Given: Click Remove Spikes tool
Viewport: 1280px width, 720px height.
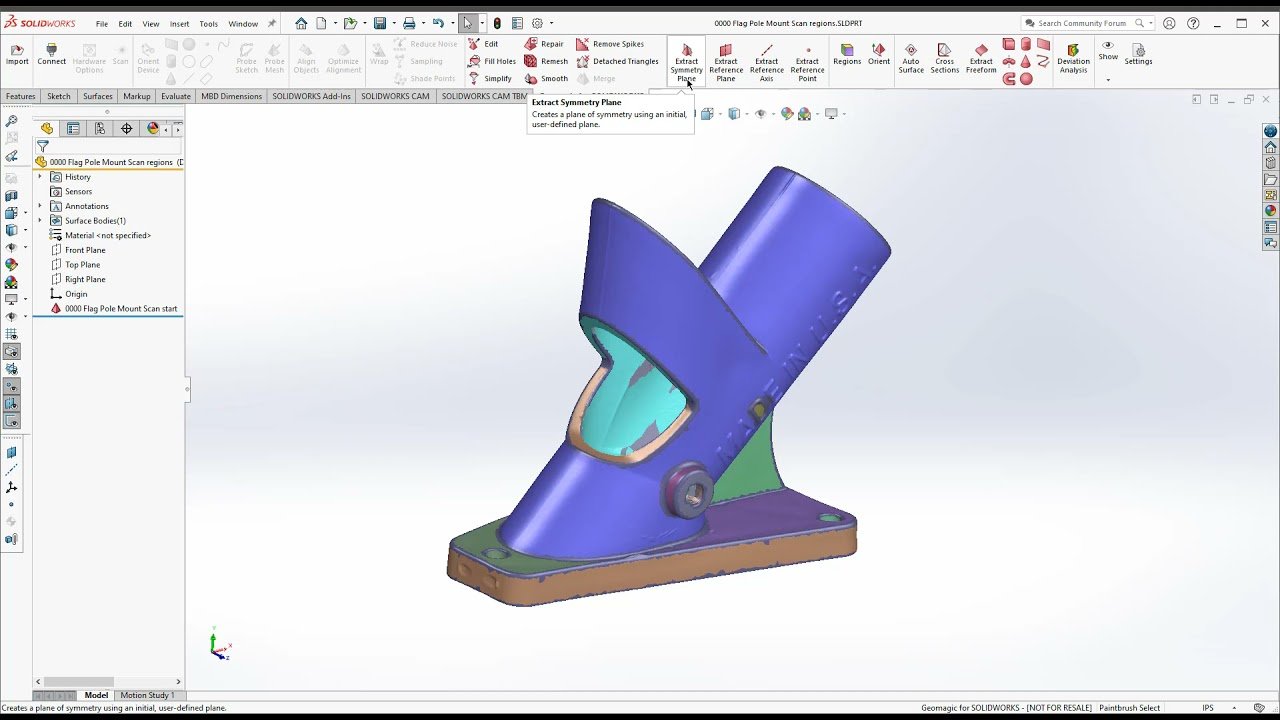Looking at the screenshot, I should (x=610, y=44).
